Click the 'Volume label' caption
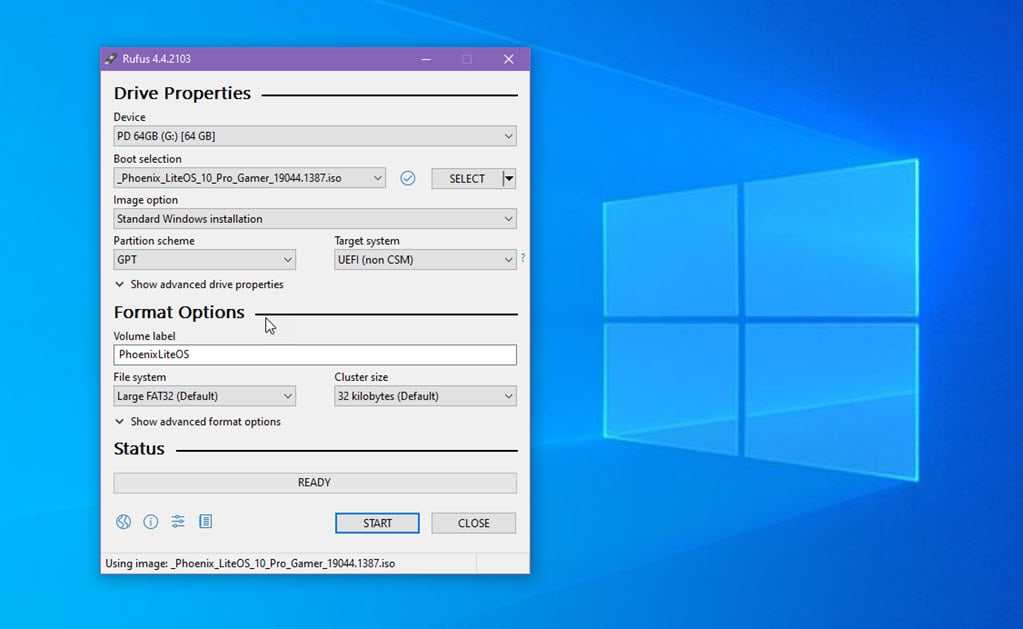 (x=144, y=336)
